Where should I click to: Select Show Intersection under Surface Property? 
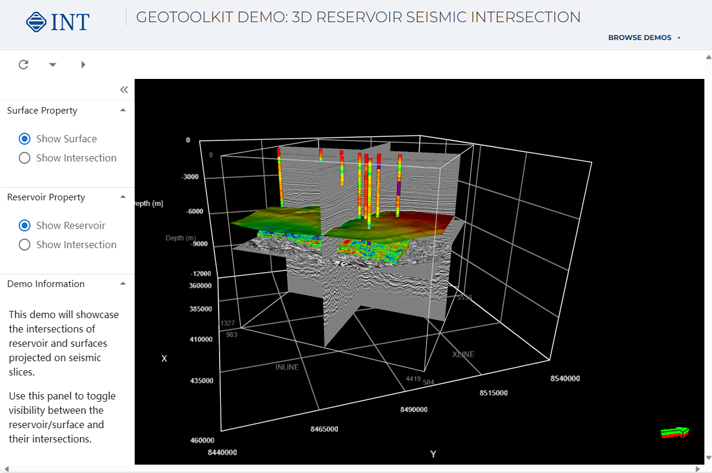point(25,158)
